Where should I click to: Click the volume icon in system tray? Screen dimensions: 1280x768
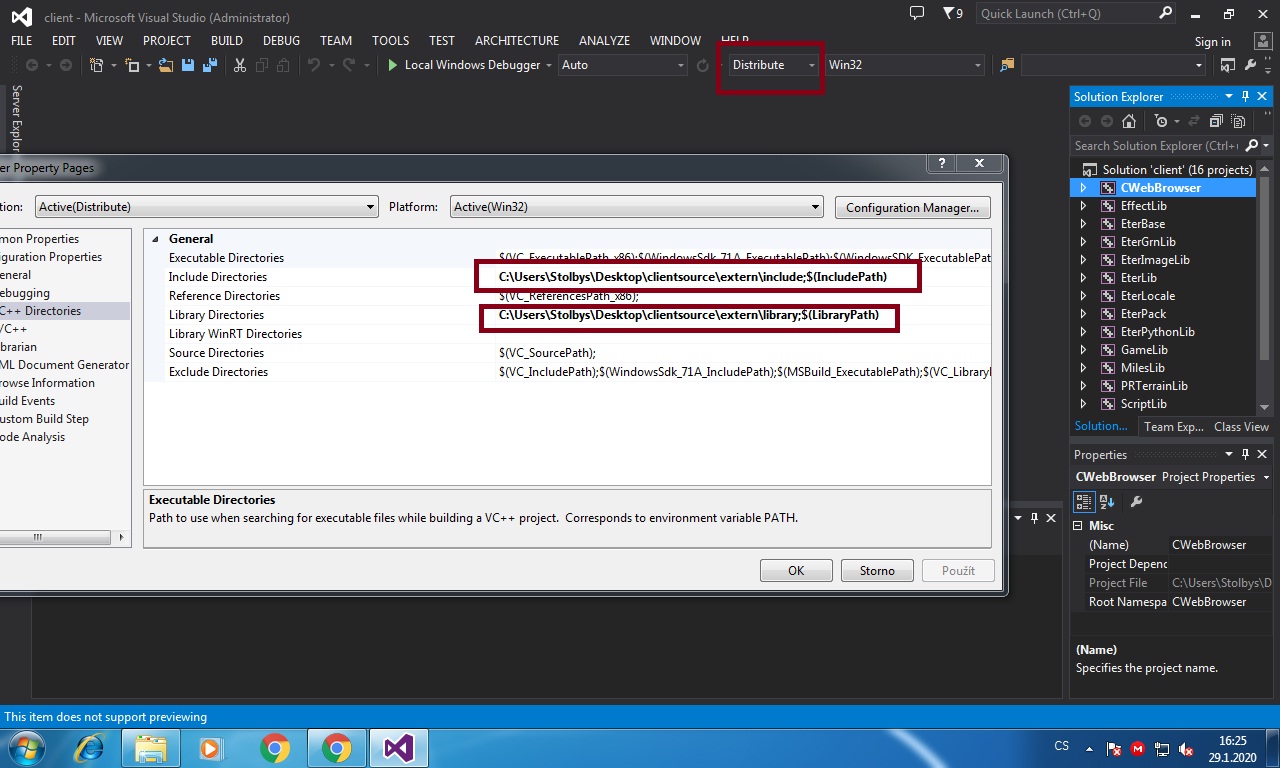[1186, 748]
